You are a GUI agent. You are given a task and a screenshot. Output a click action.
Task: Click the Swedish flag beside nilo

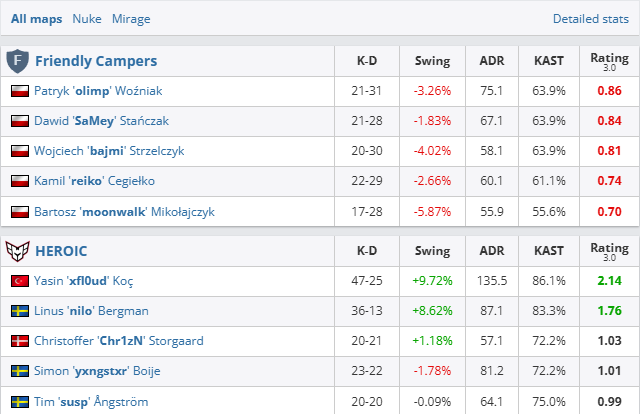(19, 311)
